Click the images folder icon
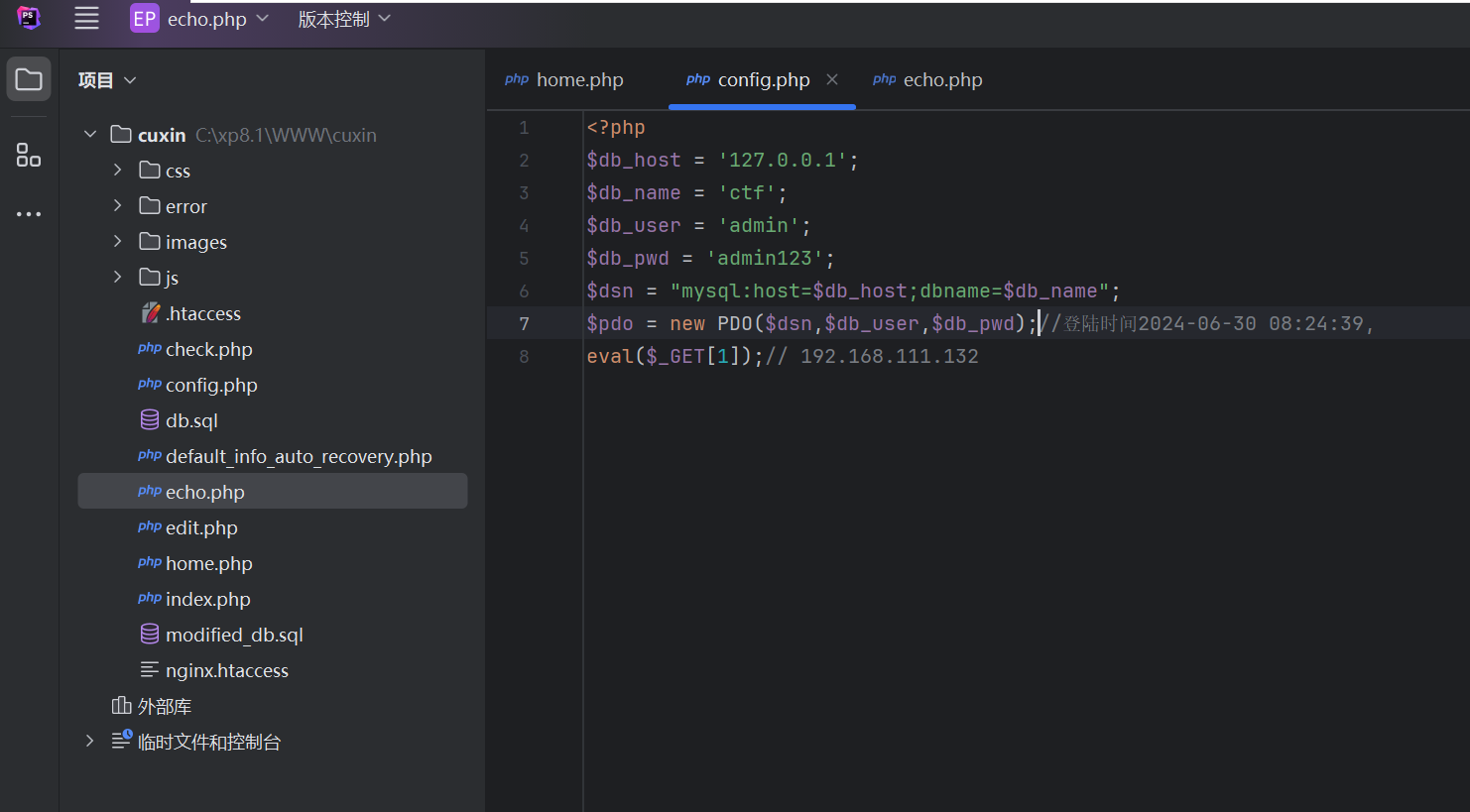Screen dimensions: 1470x812 [x=150, y=241]
